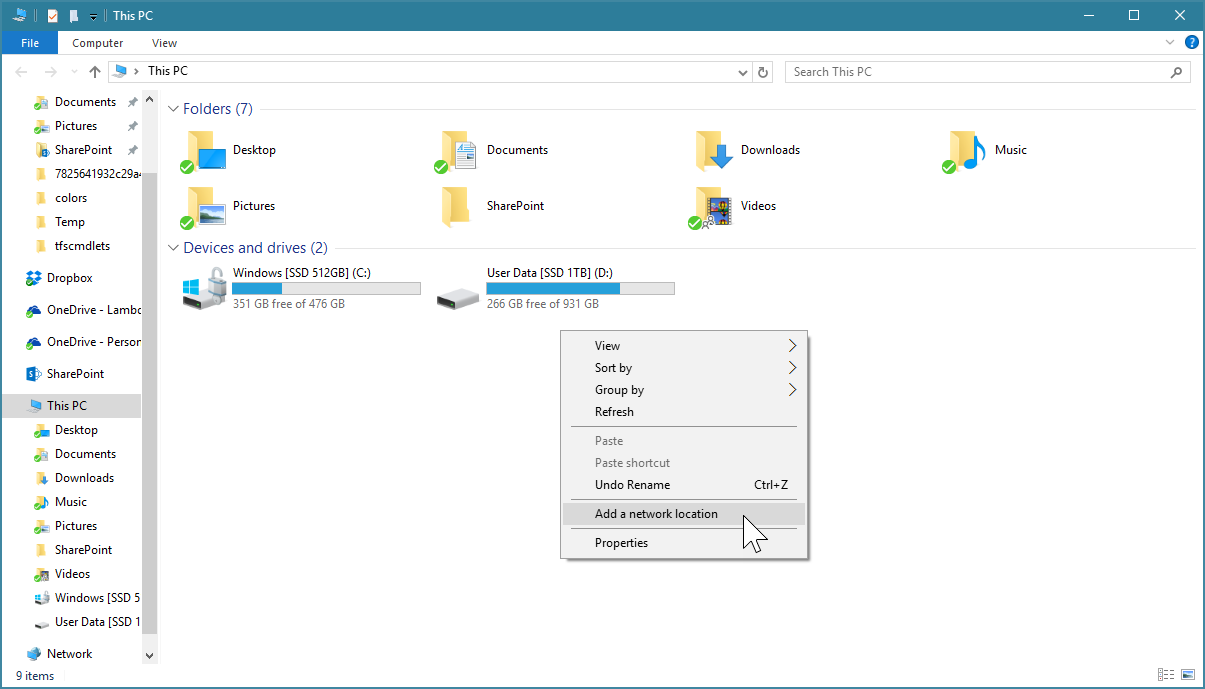Open the SharePoint folder icon in Folders
The height and width of the screenshot is (689, 1205).
(x=456, y=207)
